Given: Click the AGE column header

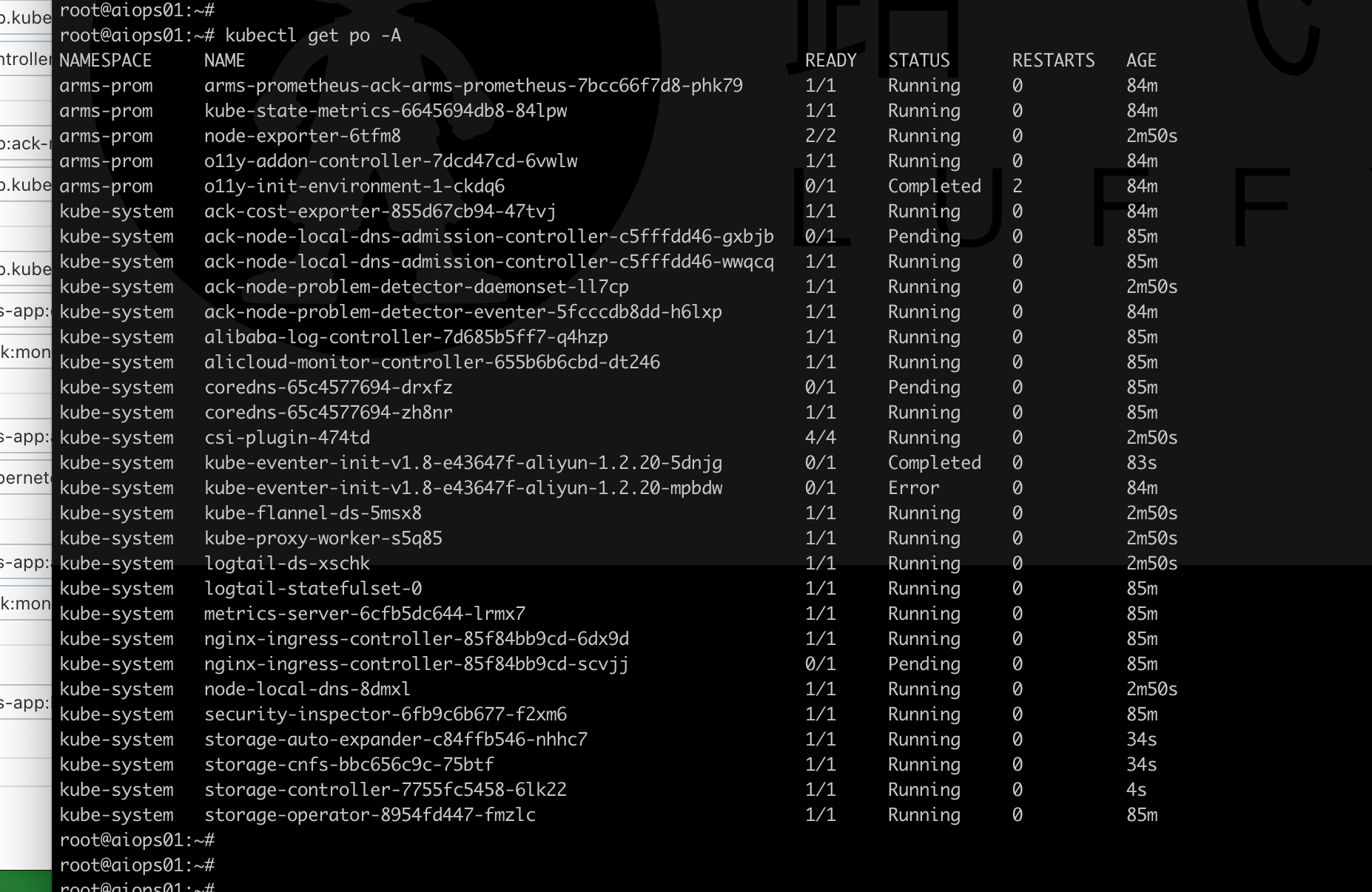Looking at the screenshot, I should pyautogui.click(x=1141, y=61).
